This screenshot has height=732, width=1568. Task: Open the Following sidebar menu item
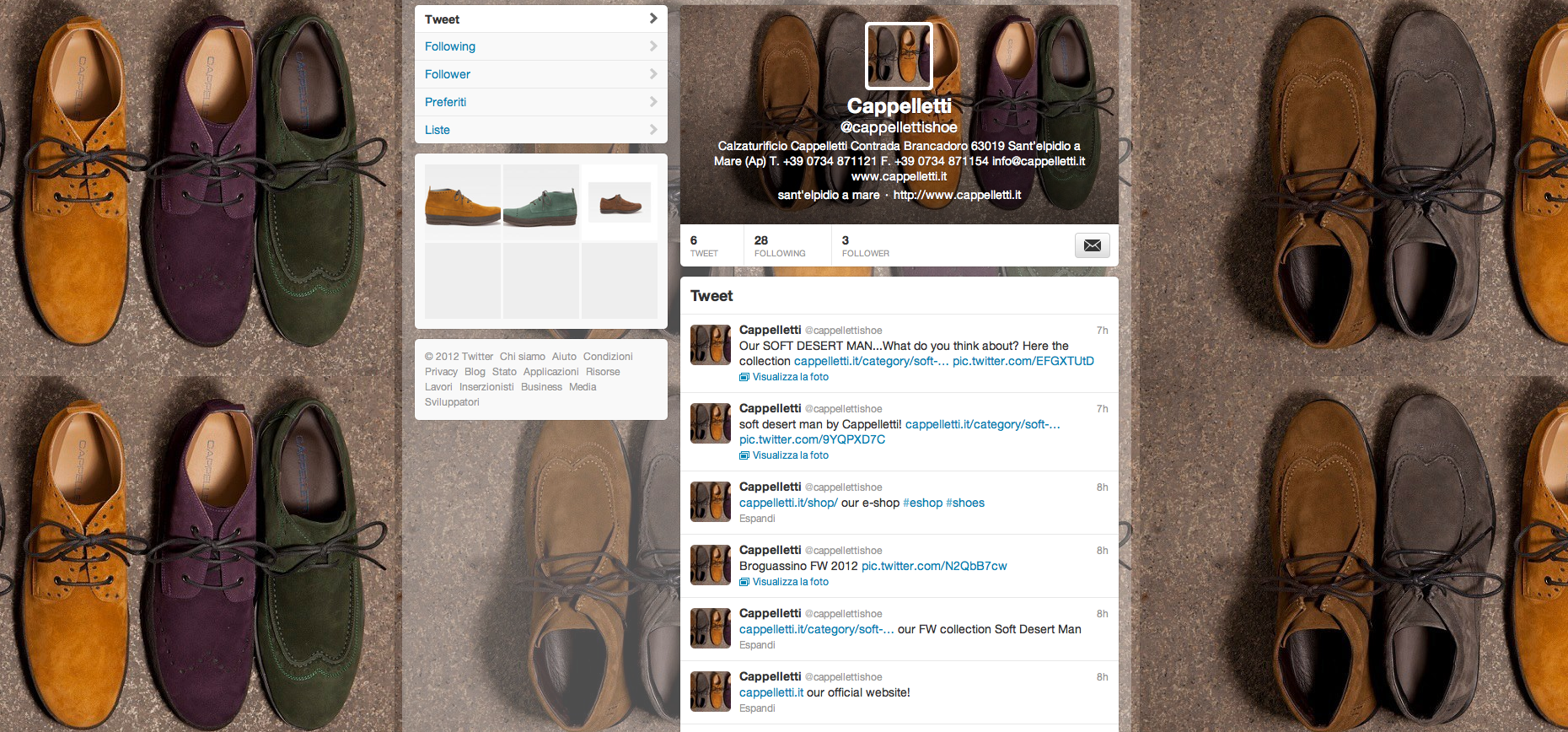(x=541, y=46)
